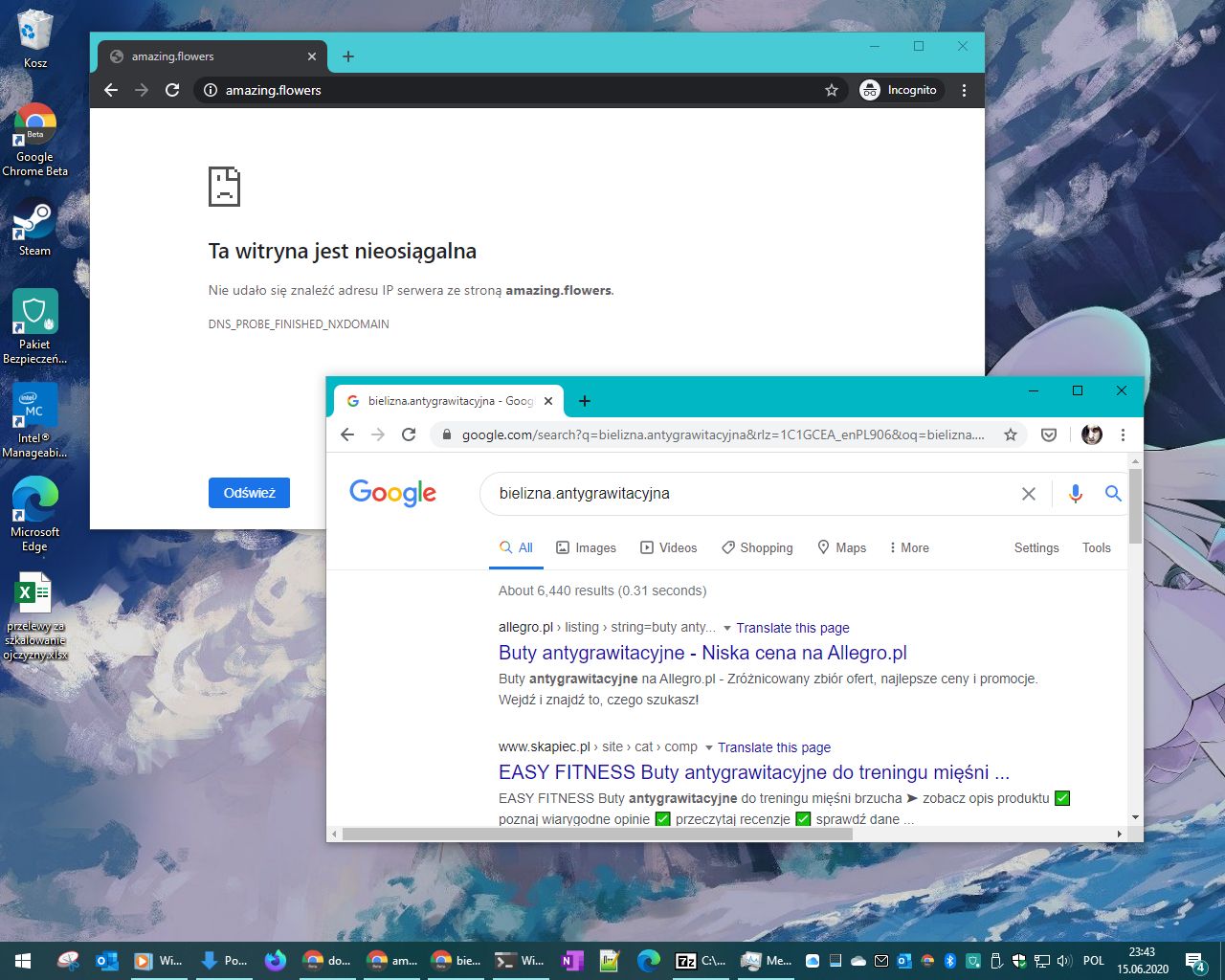Click the Google window's vertical scrollbar
This screenshot has height=980, width=1225.
point(1136,507)
